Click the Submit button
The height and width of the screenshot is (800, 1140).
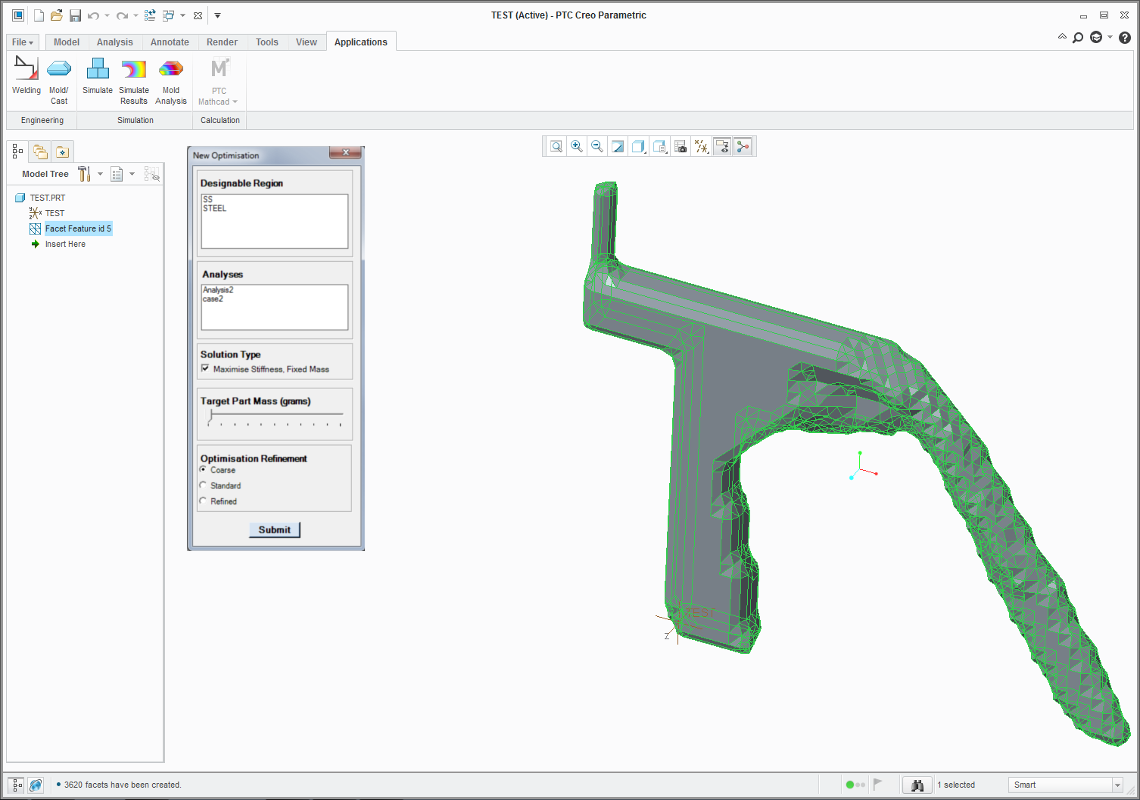coord(274,530)
